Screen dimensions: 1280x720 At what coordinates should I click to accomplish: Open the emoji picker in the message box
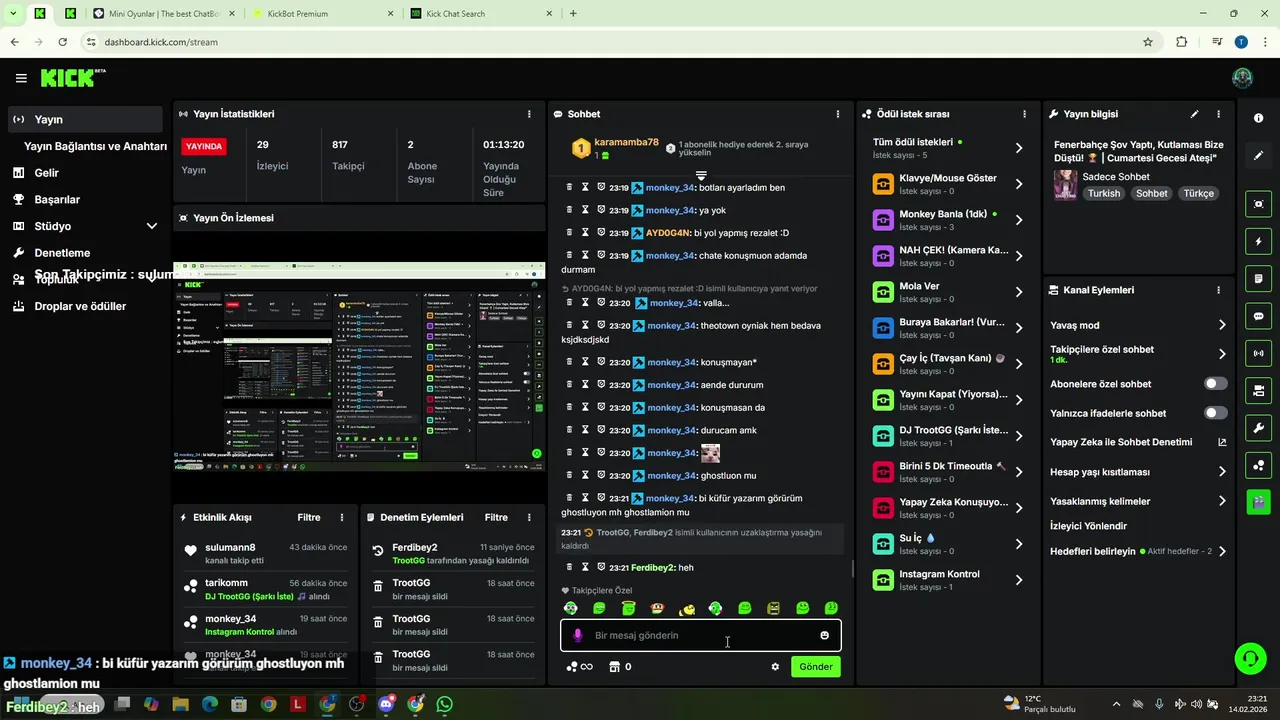pyautogui.click(x=824, y=635)
